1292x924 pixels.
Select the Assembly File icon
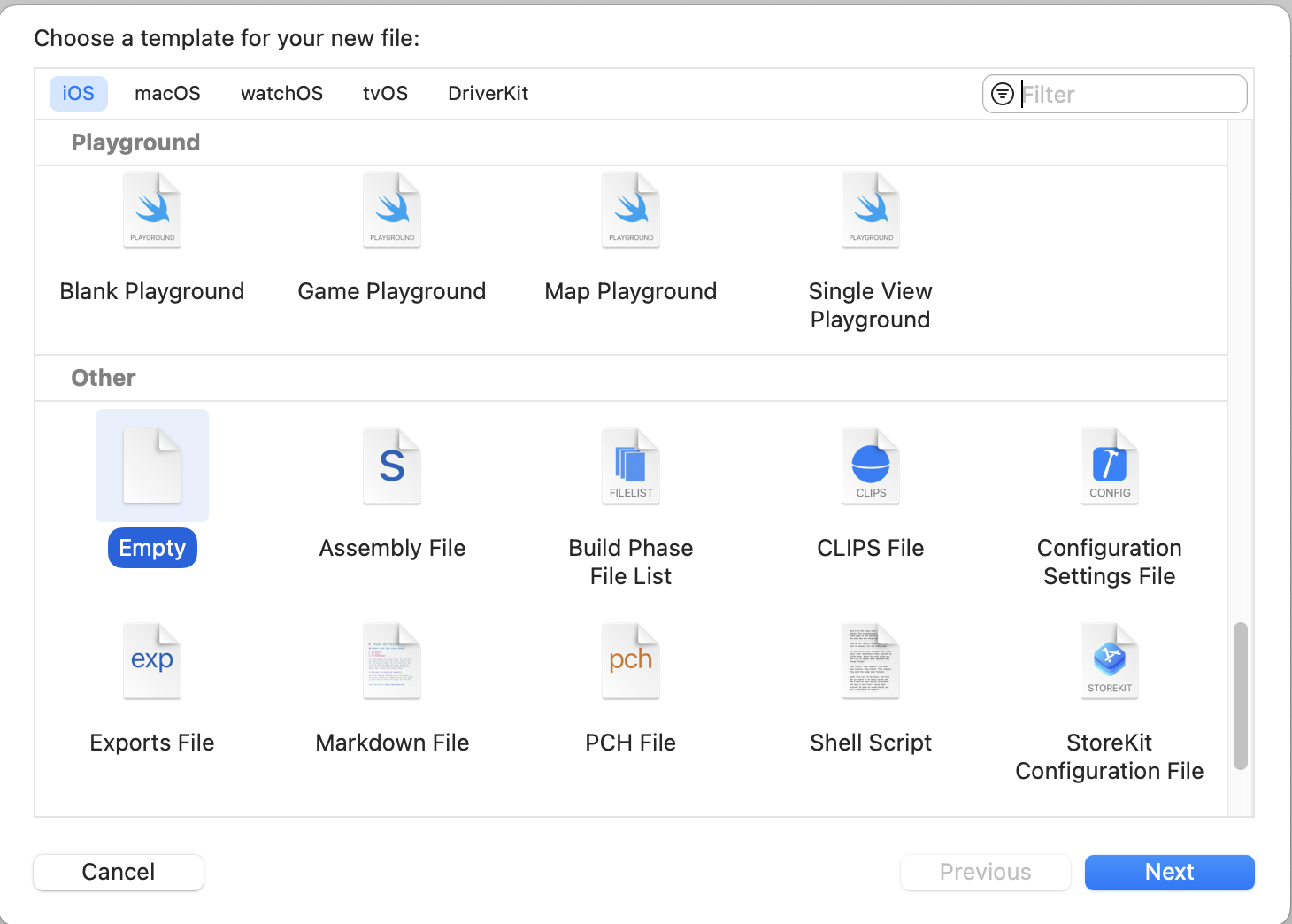click(x=392, y=466)
